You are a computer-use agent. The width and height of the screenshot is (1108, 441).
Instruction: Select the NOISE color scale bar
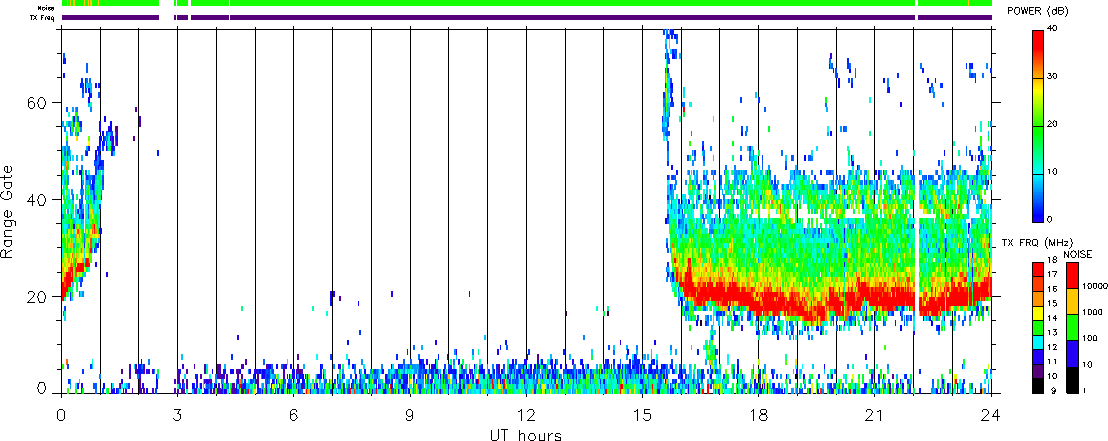tap(1072, 327)
